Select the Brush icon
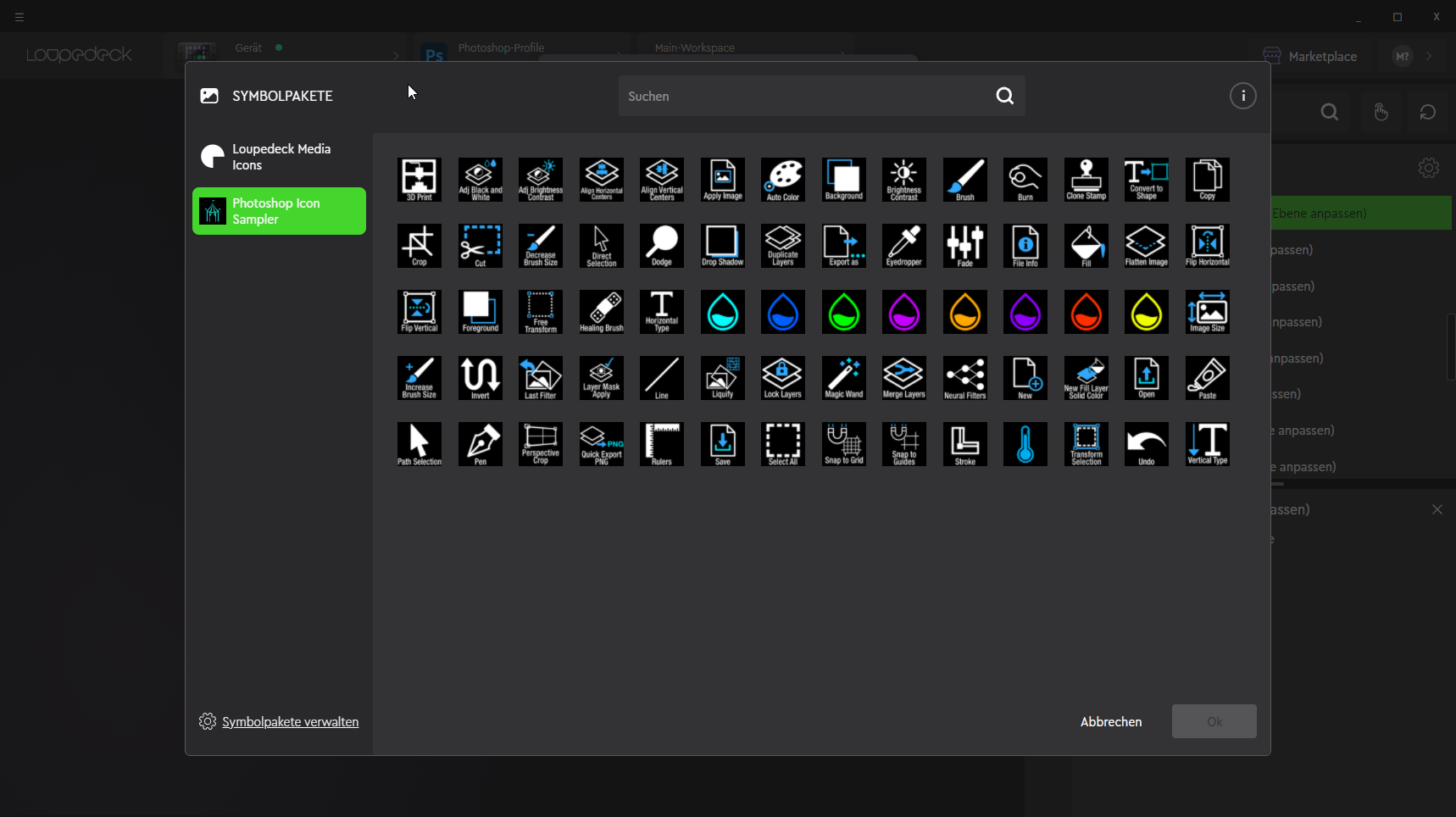 (x=965, y=180)
